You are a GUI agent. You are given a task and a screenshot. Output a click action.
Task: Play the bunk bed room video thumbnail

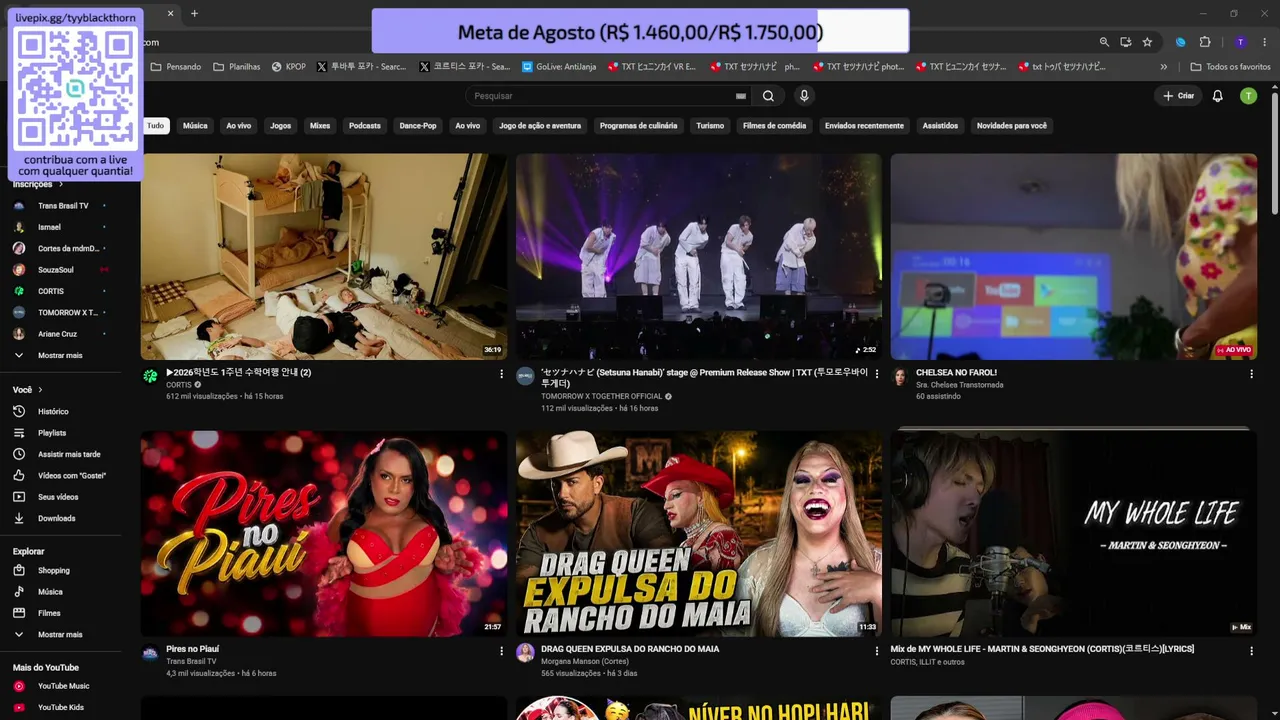[x=324, y=257]
